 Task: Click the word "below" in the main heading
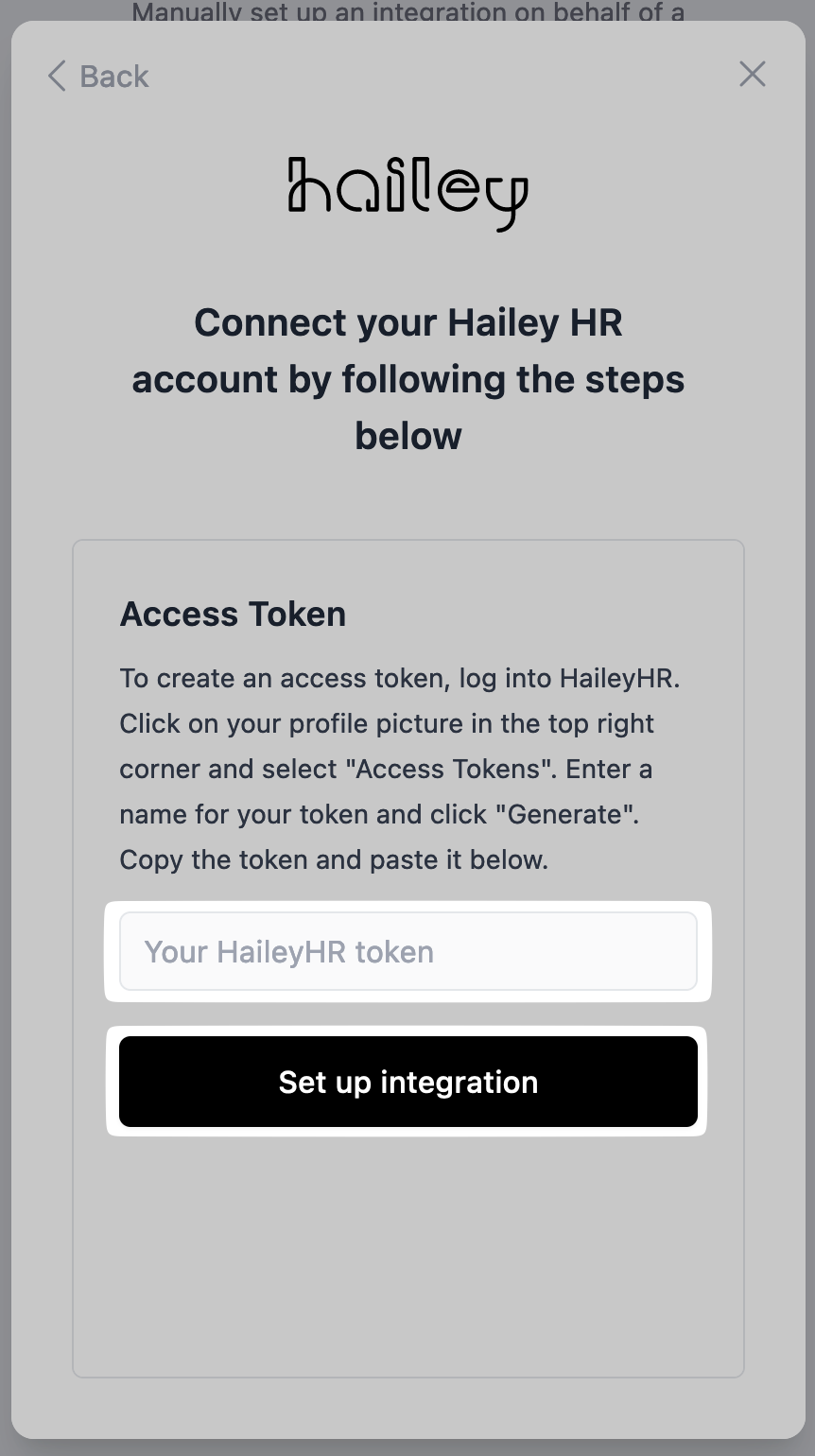tap(407, 437)
